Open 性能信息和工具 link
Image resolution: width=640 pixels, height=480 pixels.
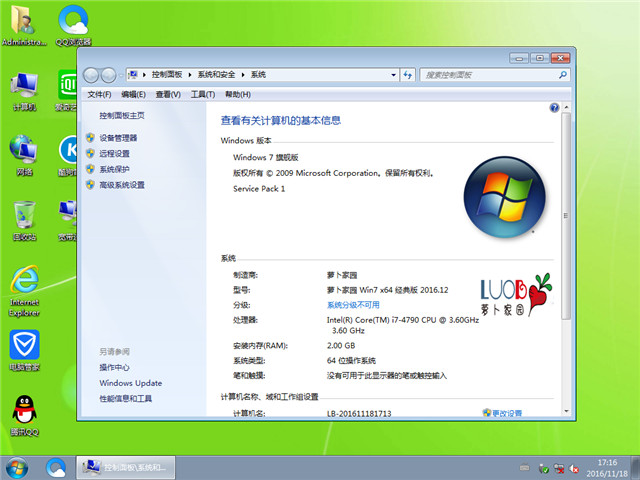pos(126,398)
